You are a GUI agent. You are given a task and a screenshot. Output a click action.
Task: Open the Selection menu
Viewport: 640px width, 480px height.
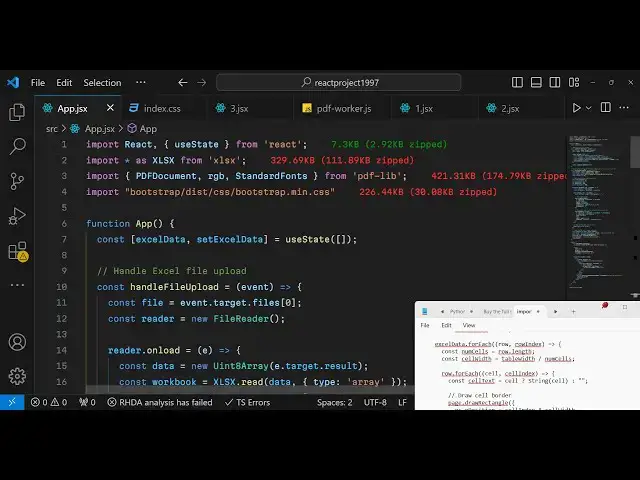[x=102, y=82]
